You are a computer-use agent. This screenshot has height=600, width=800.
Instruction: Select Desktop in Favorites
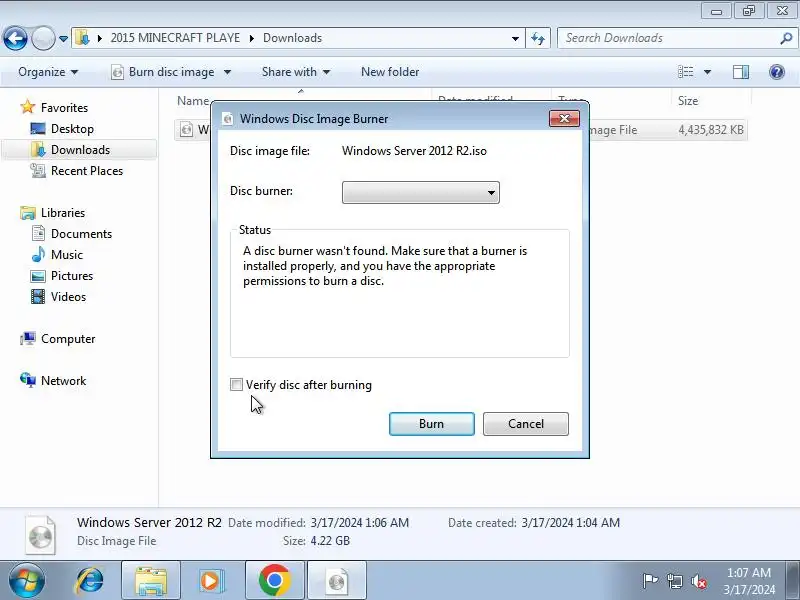(62, 129)
